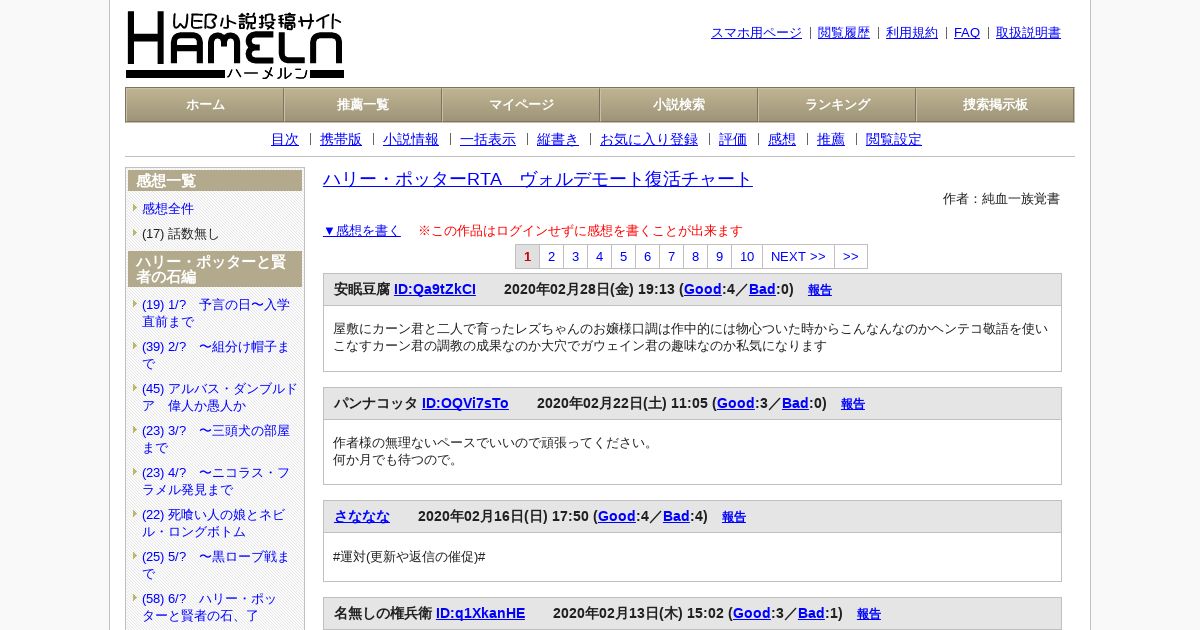This screenshot has width=1200, height=630.
Task: Report 名無しの権兵衛's comment via 報告
Action: click(869, 614)
